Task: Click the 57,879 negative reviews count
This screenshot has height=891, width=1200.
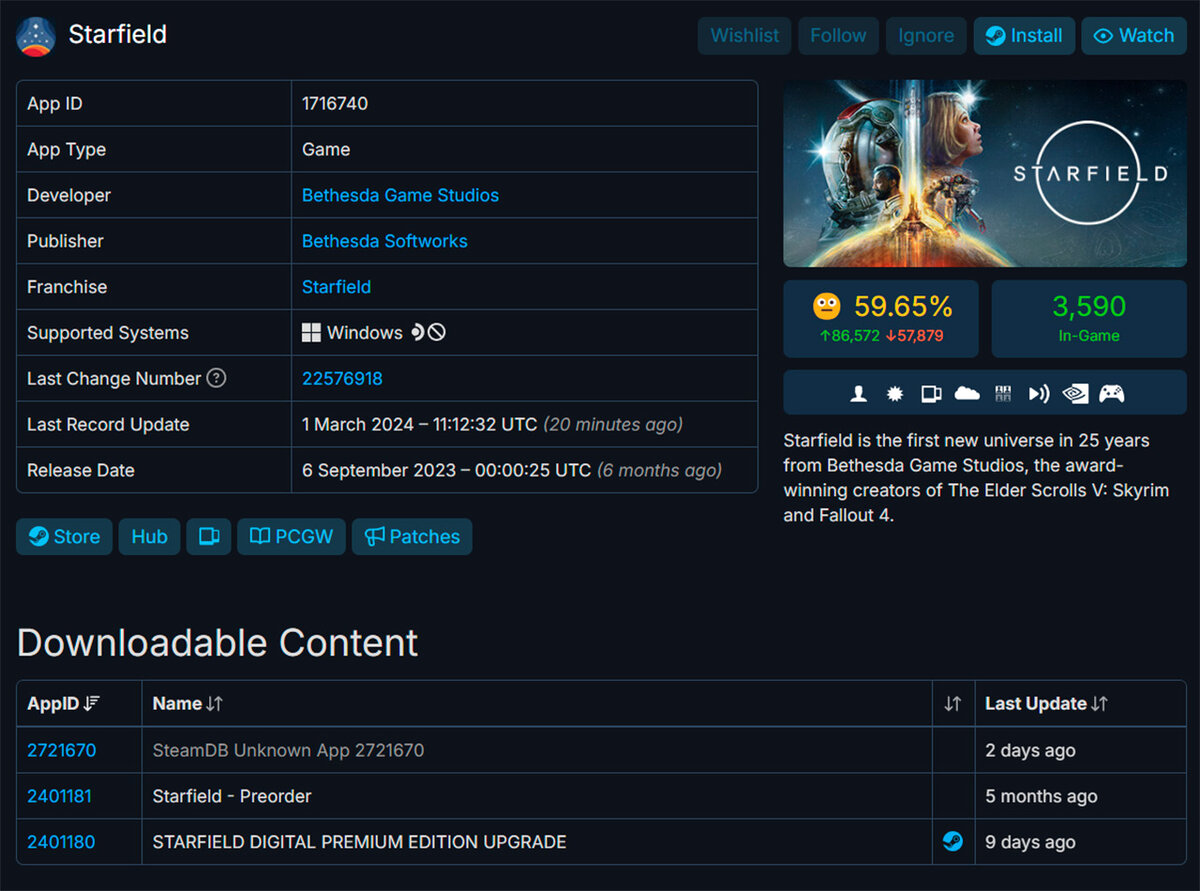Action: pos(914,336)
